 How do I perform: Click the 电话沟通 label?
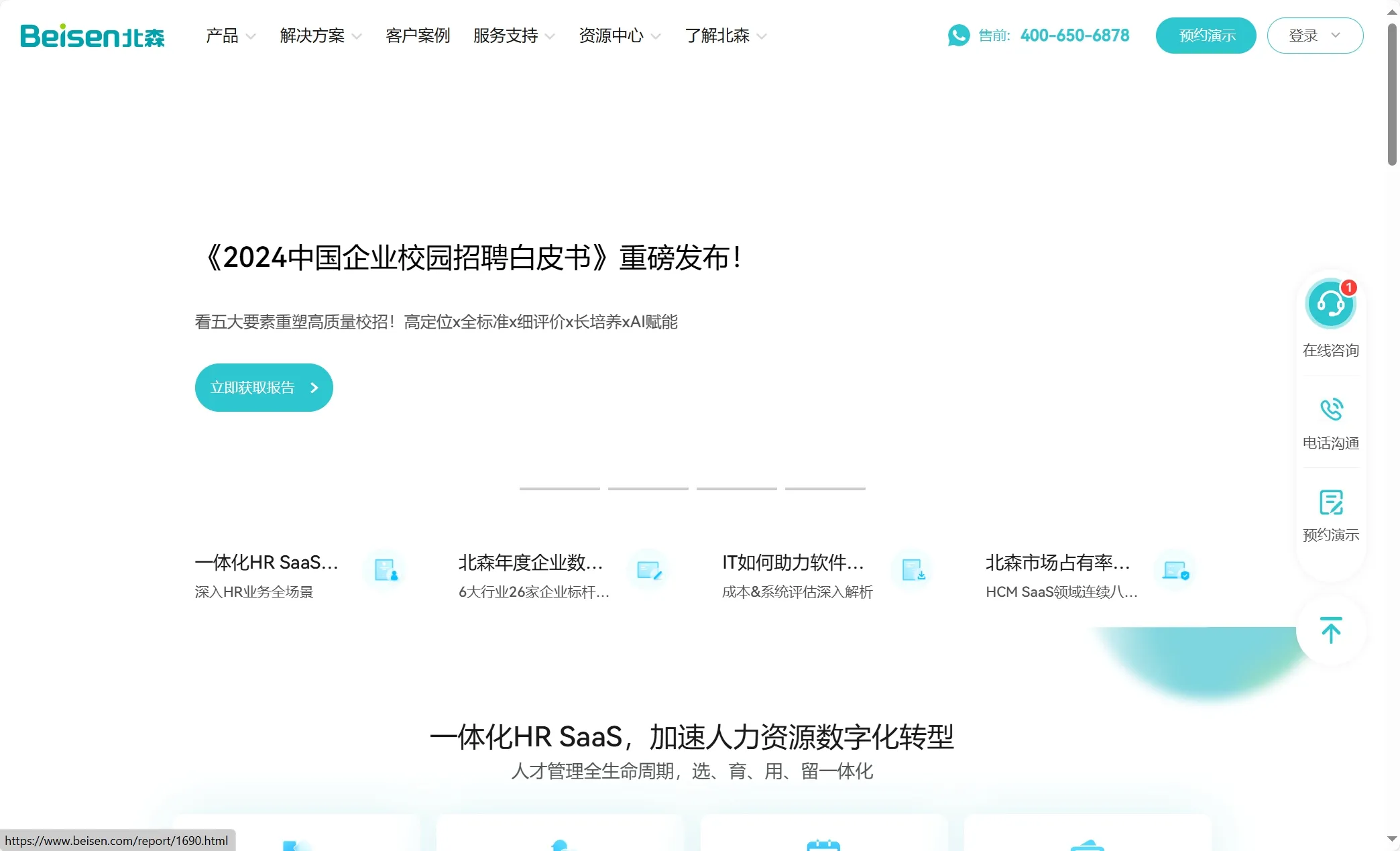(x=1331, y=443)
